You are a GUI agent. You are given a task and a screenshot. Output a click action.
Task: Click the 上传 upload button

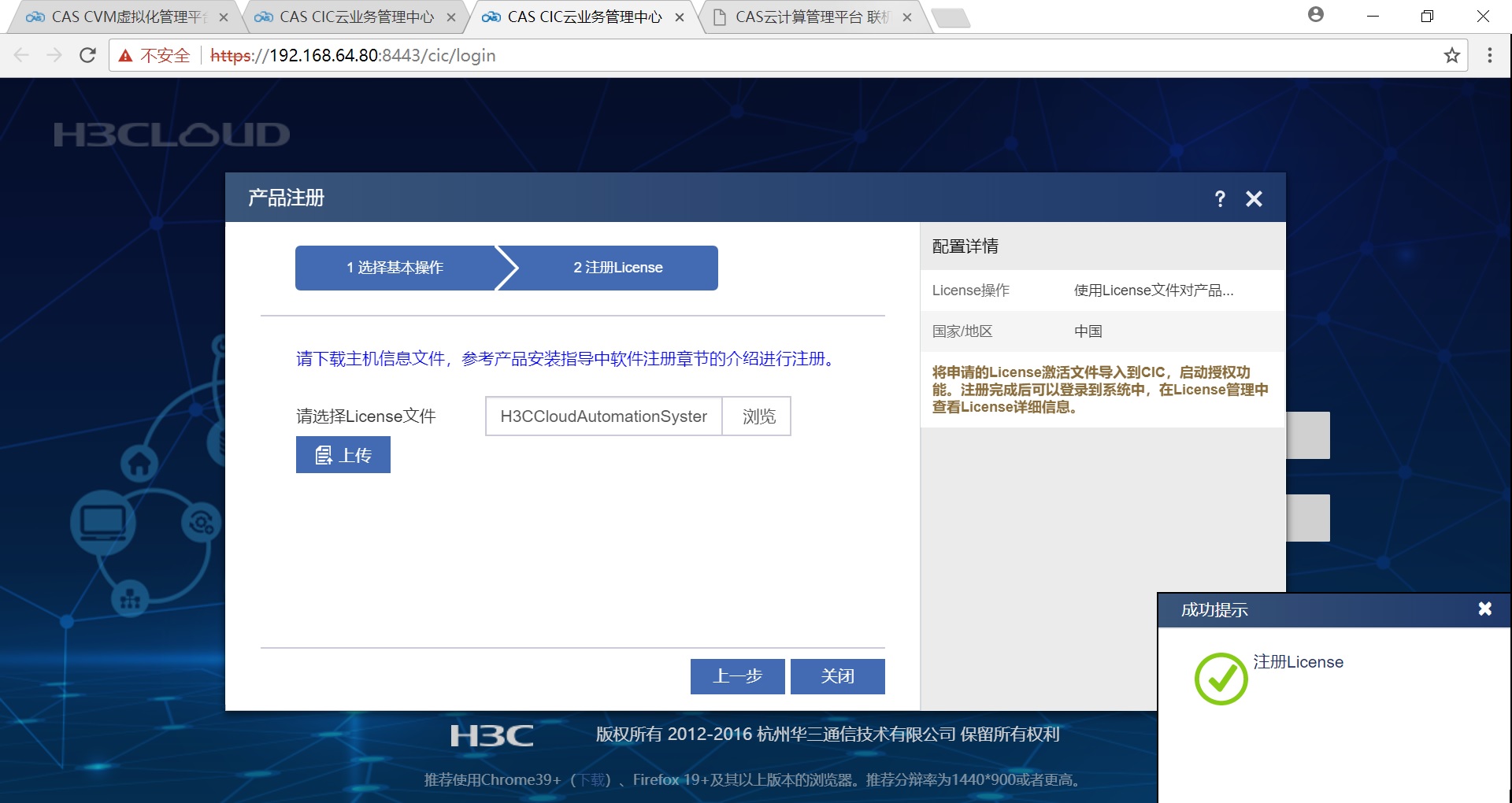(x=343, y=455)
